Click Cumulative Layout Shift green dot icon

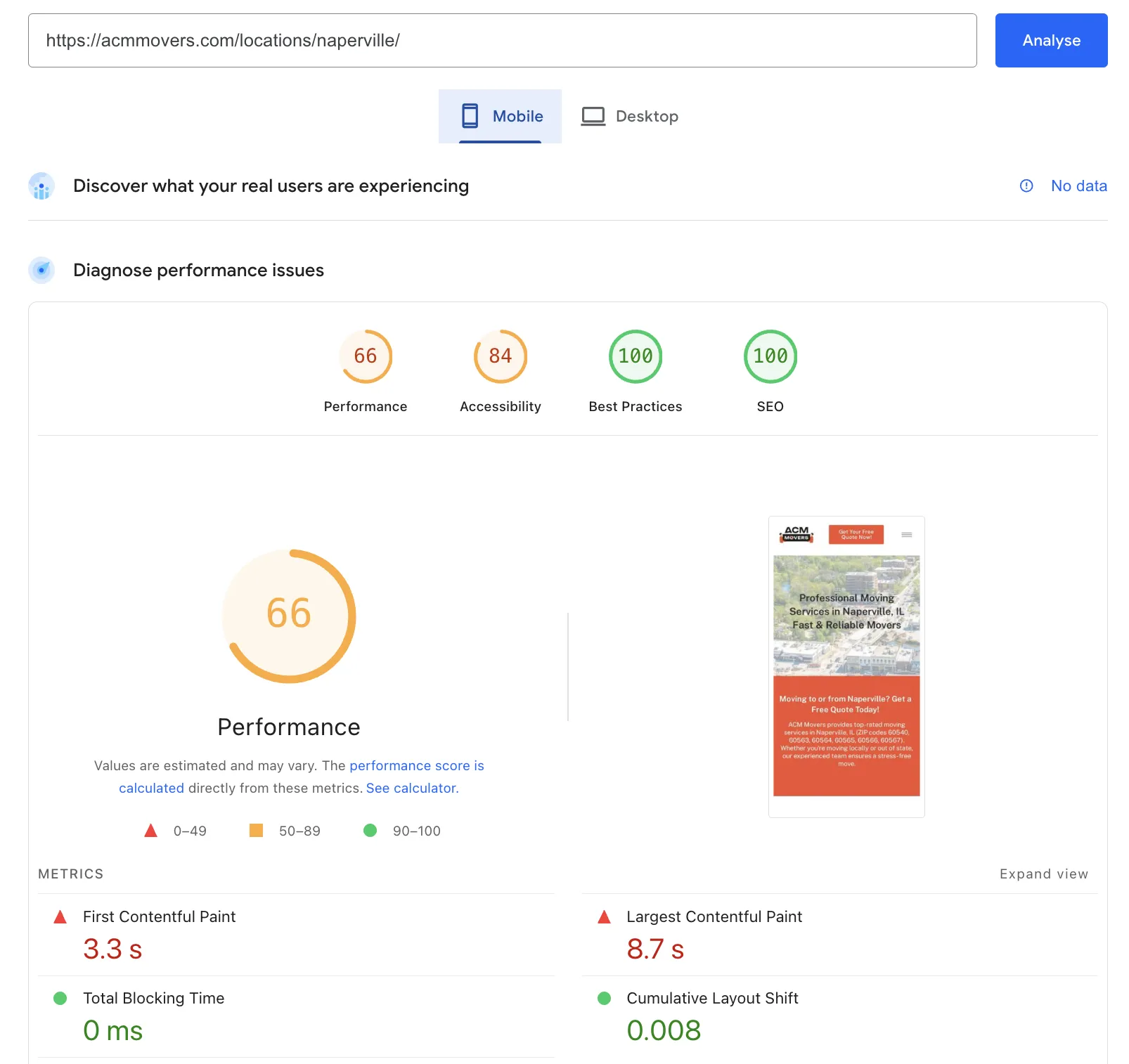(x=604, y=998)
